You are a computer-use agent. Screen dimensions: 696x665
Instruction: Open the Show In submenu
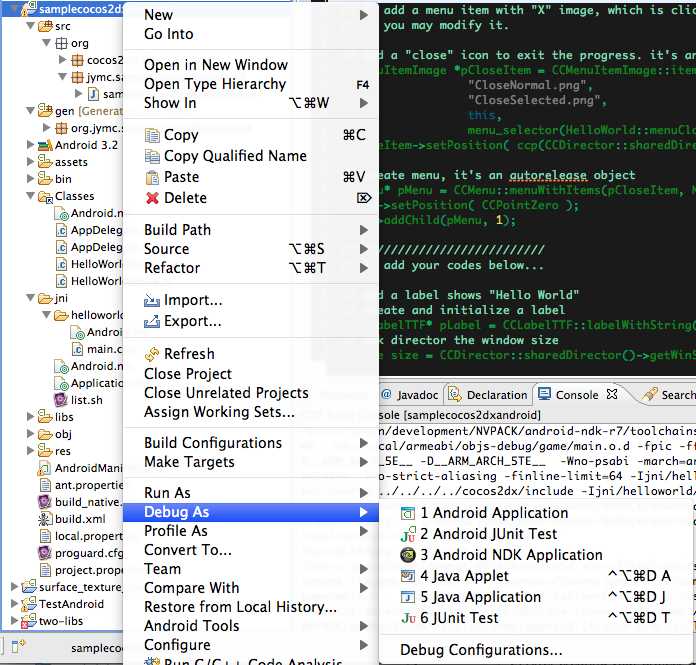[x=251, y=103]
